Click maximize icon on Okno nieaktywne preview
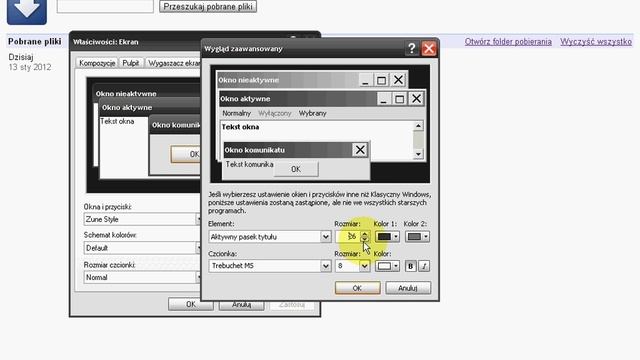This screenshot has width=640, height=360. [x=382, y=80]
